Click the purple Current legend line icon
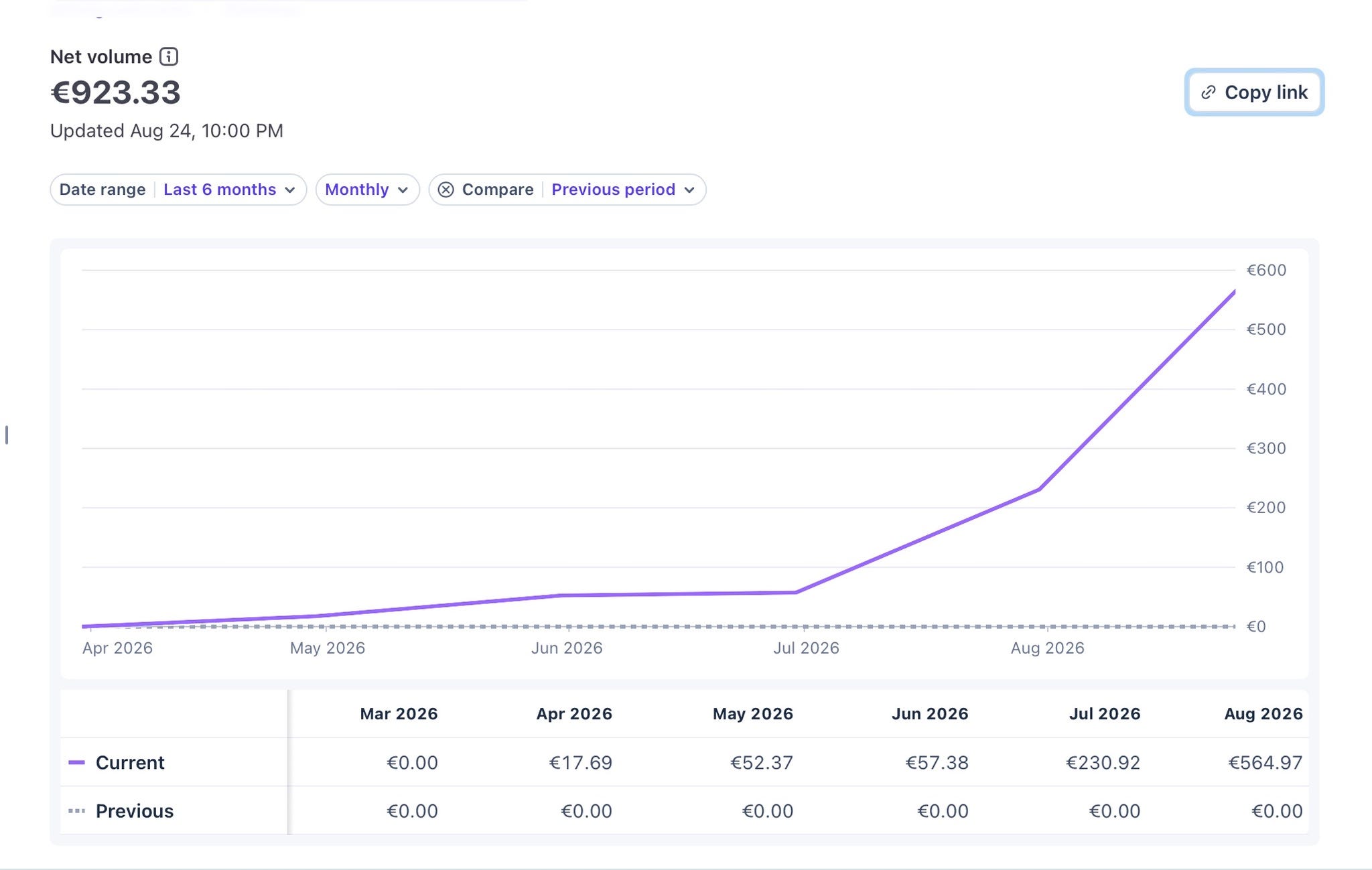This screenshot has height=870, width=1372. click(77, 762)
